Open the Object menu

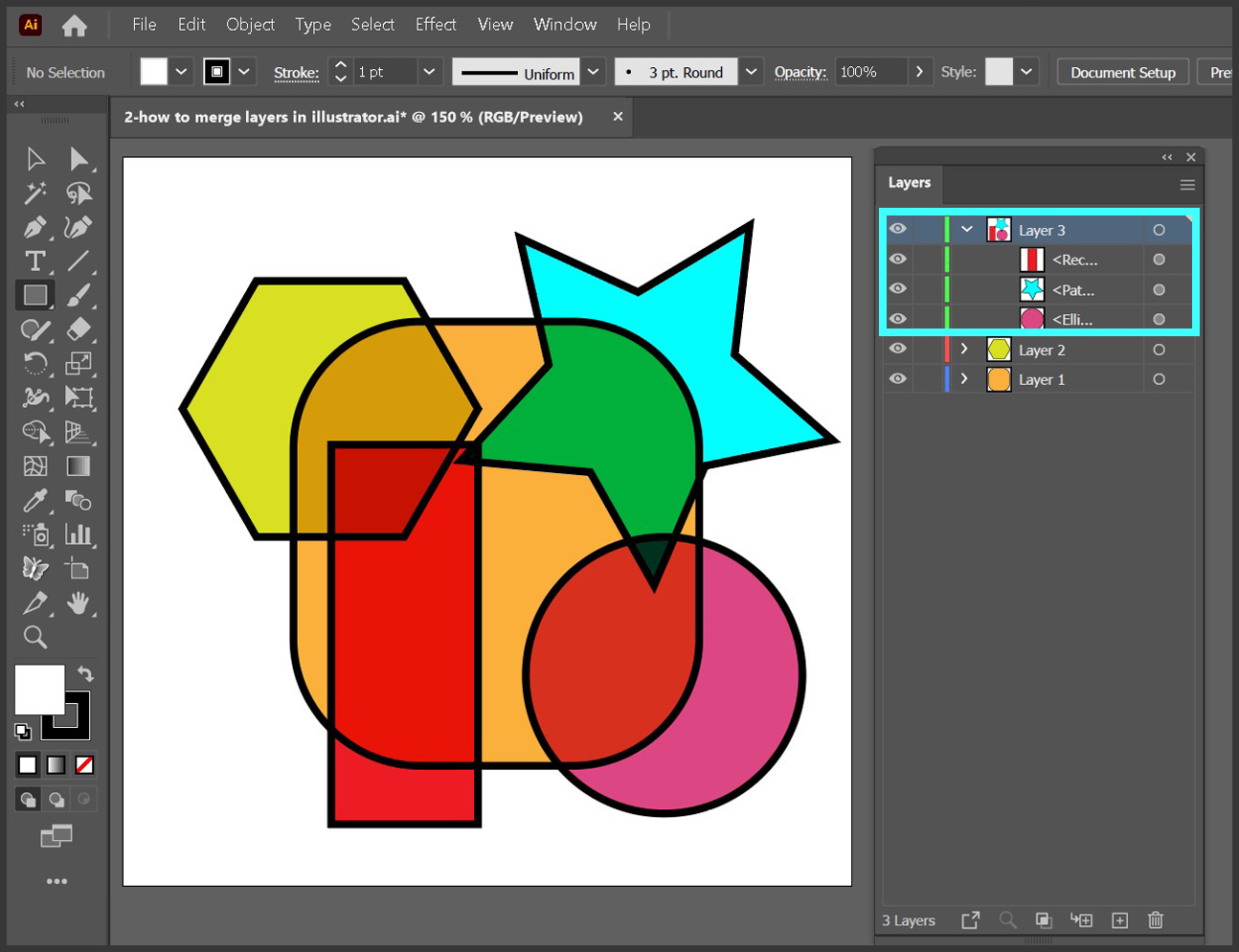[251, 25]
